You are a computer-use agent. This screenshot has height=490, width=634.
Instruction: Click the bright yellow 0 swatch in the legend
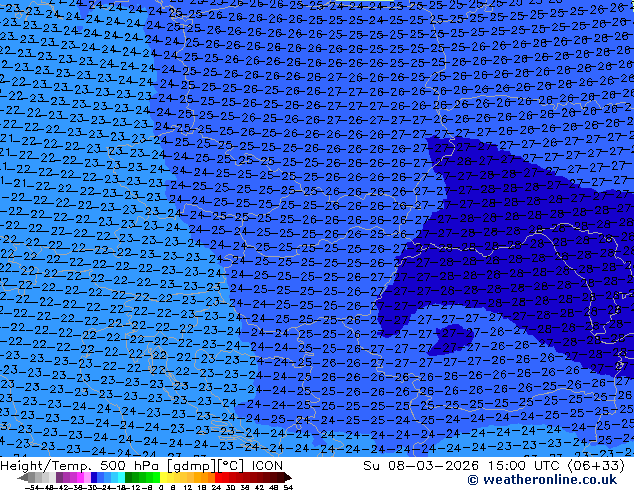click(163, 477)
